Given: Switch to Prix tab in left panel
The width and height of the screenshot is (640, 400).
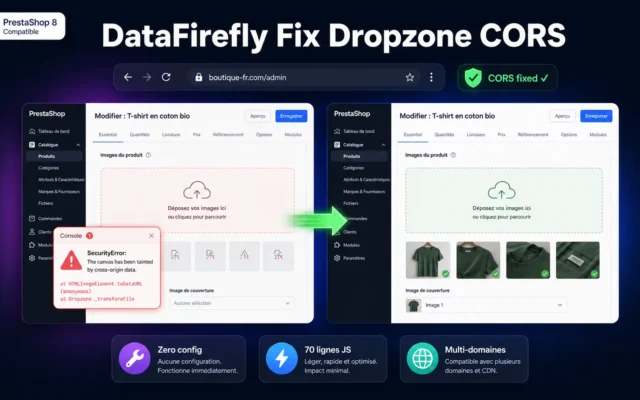Looking at the screenshot, I should point(197,135).
